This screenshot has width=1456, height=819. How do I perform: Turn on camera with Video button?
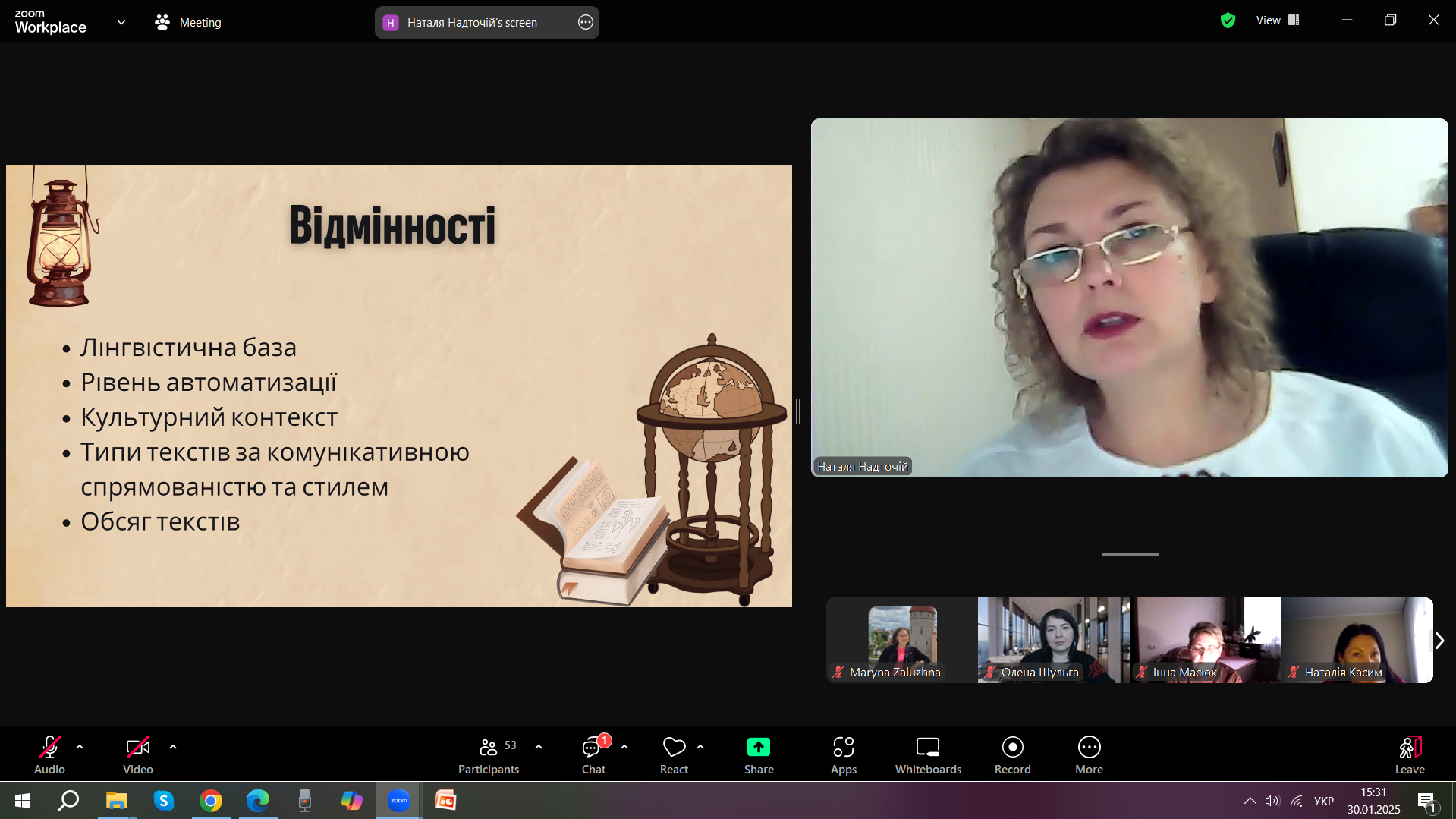[137, 755]
